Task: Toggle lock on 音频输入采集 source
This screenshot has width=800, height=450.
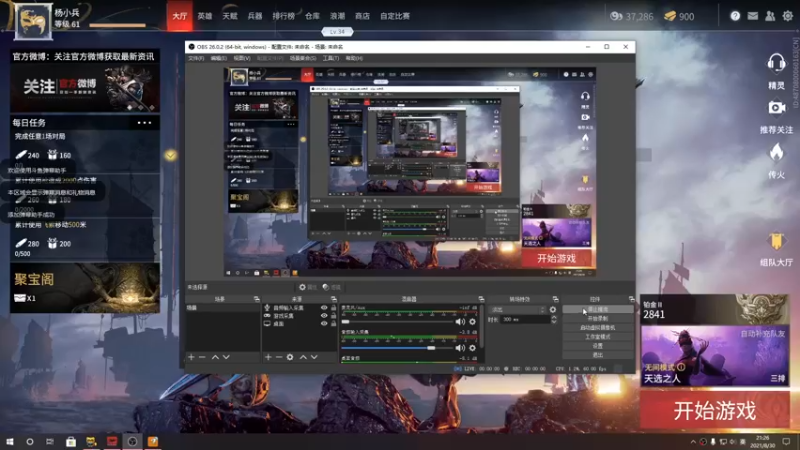Action: tap(334, 308)
